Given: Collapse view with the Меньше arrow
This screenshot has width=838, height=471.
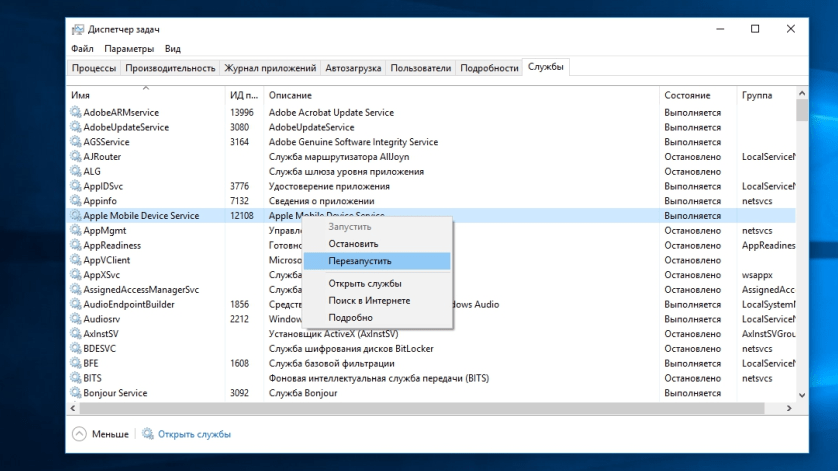Looking at the screenshot, I should [79, 434].
